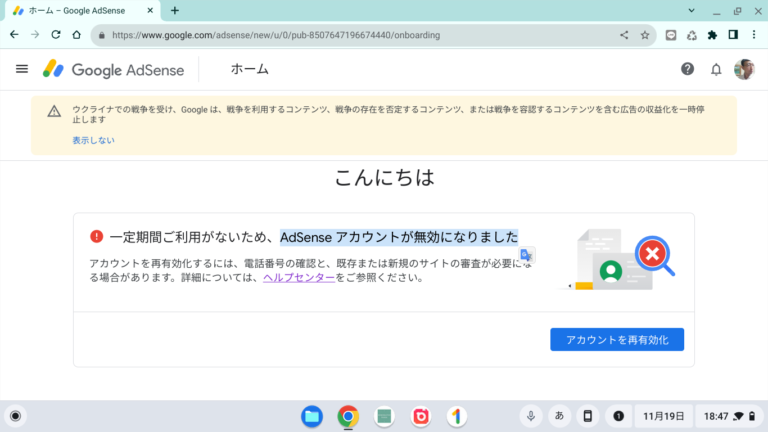768x432 pixels.
Task: Click the Google AdSense logo
Action: coord(113,70)
